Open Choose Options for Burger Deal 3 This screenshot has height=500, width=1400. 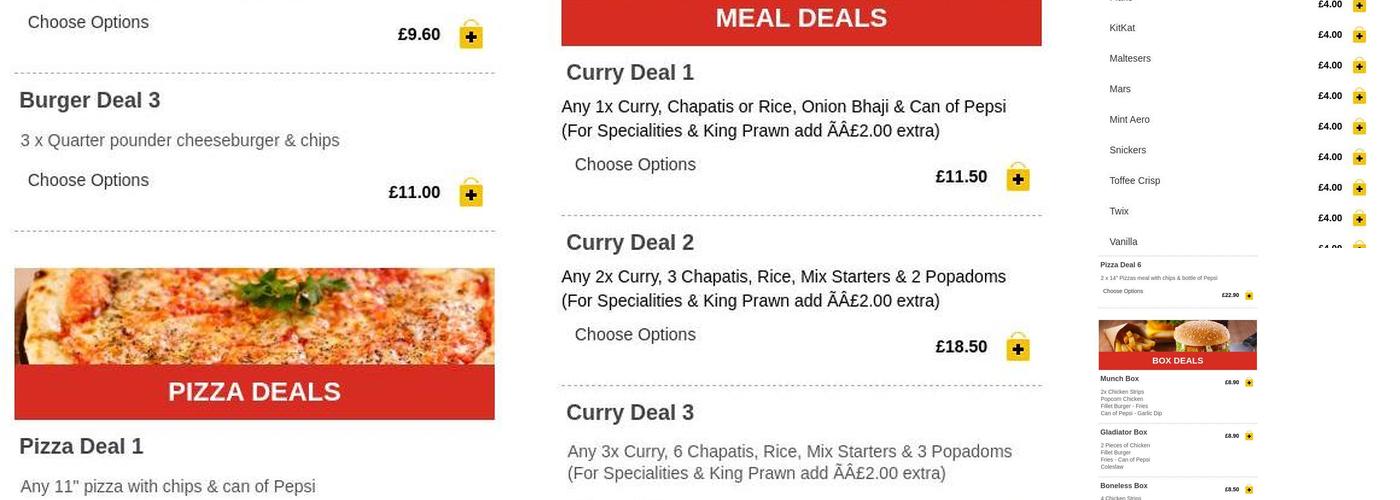[x=88, y=180]
